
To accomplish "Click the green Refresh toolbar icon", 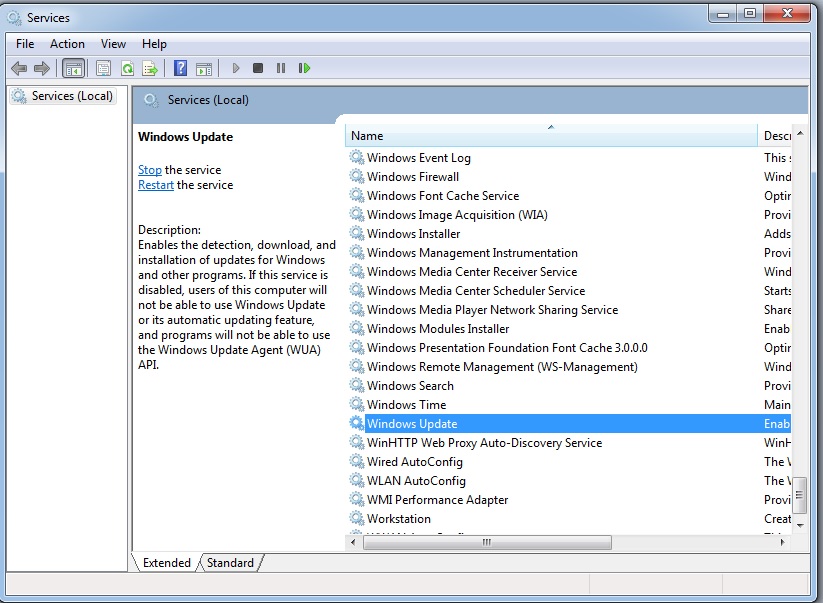I will pyautogui.click(x=127, y=68).
